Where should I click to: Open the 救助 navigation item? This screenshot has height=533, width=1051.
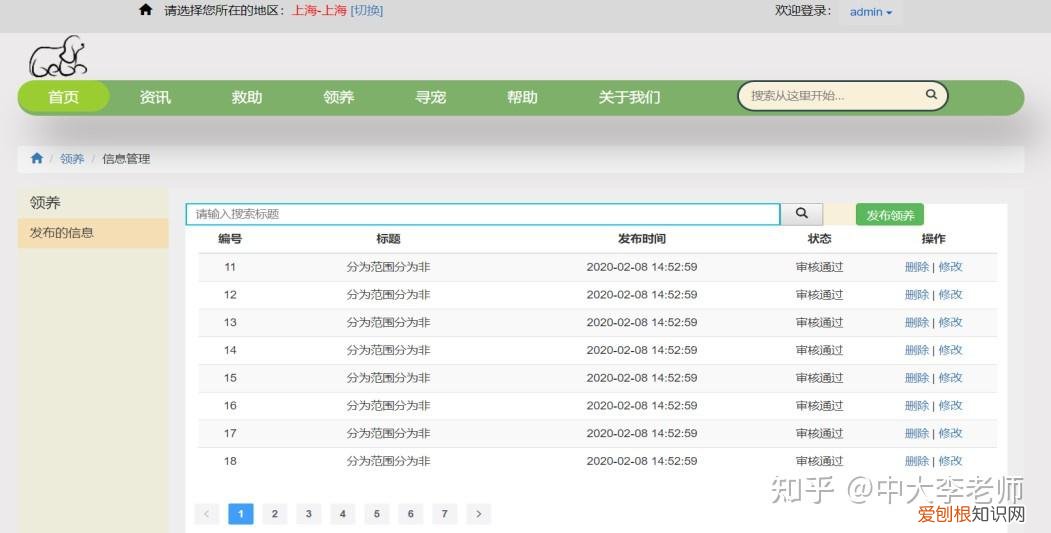click(247, 97)
